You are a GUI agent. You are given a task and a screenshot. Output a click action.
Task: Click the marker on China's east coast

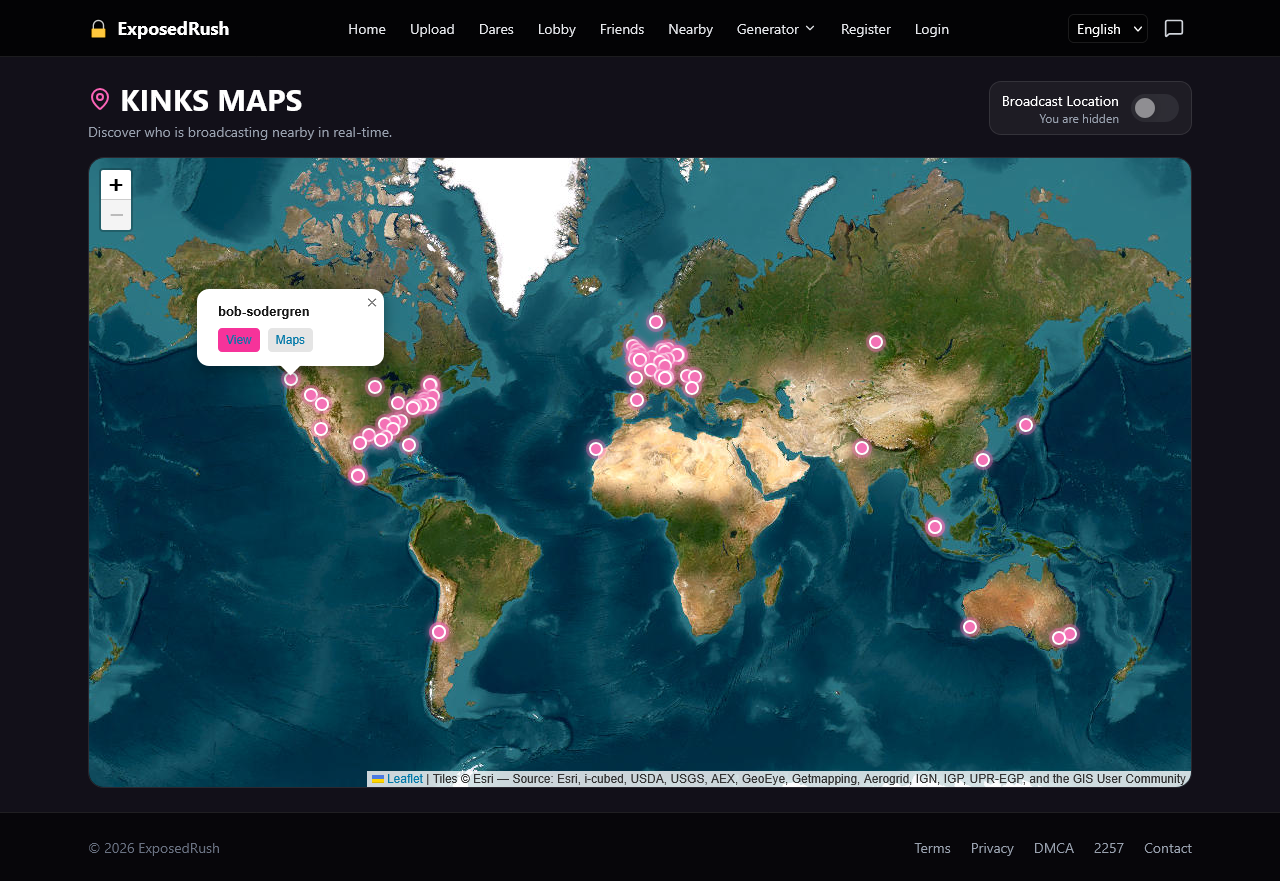(983, 460)
